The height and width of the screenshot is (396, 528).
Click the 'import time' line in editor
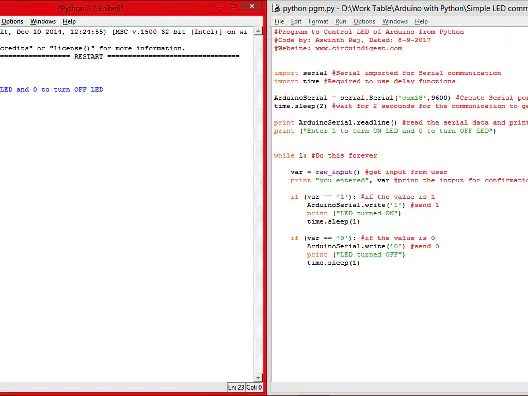364,81
